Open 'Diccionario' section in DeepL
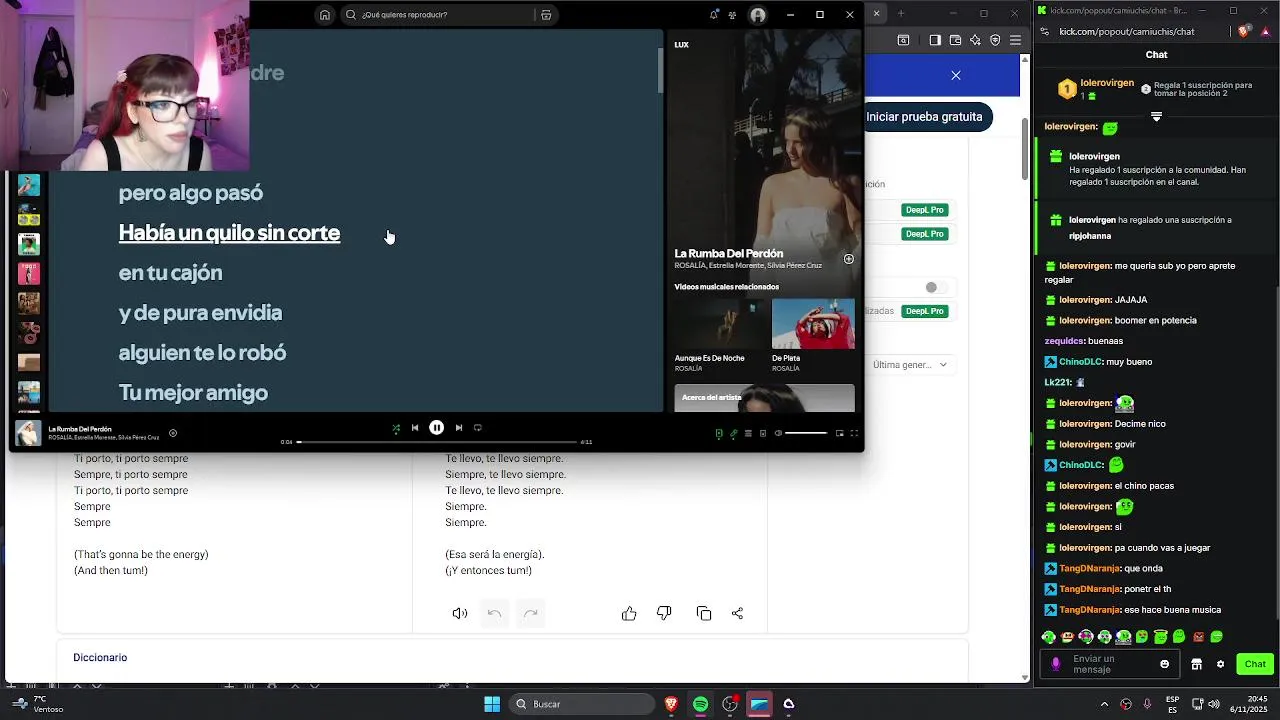The height and width of the screenshot is (720, 1280). click(100, 657)
